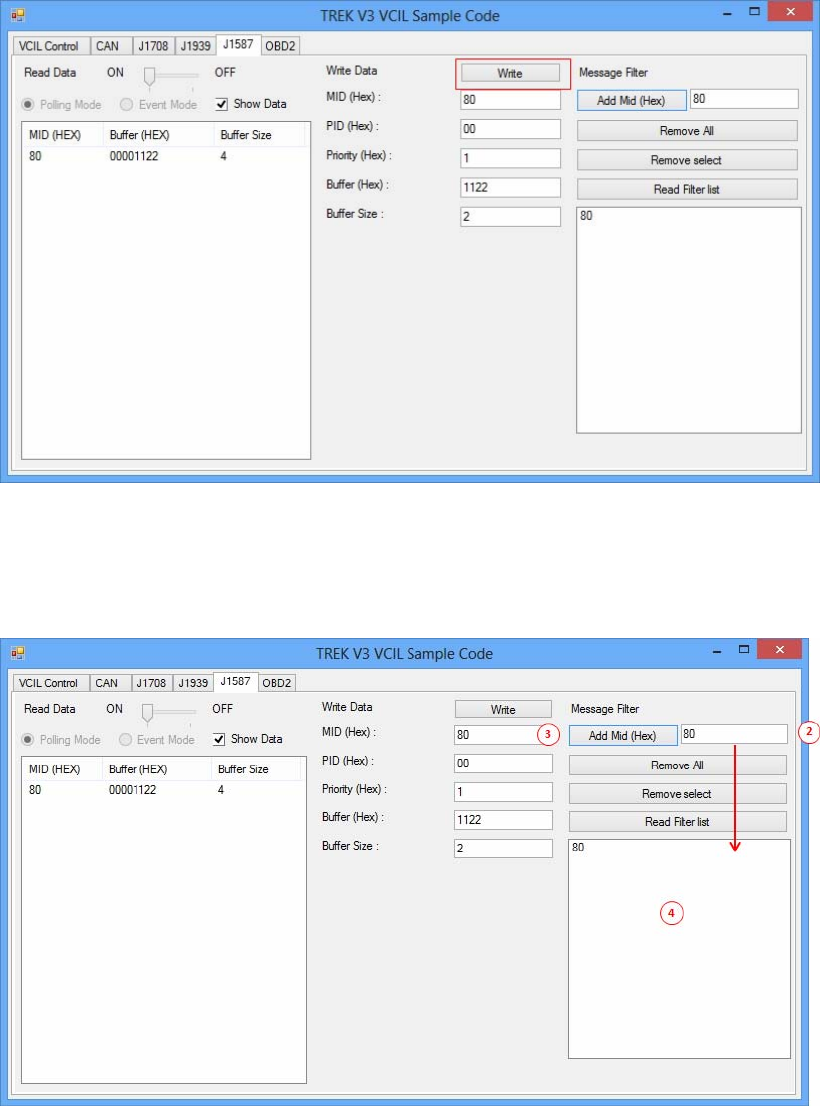
Task: Click Buffer (HEX) column header in upper window
Action: [159, 135]
